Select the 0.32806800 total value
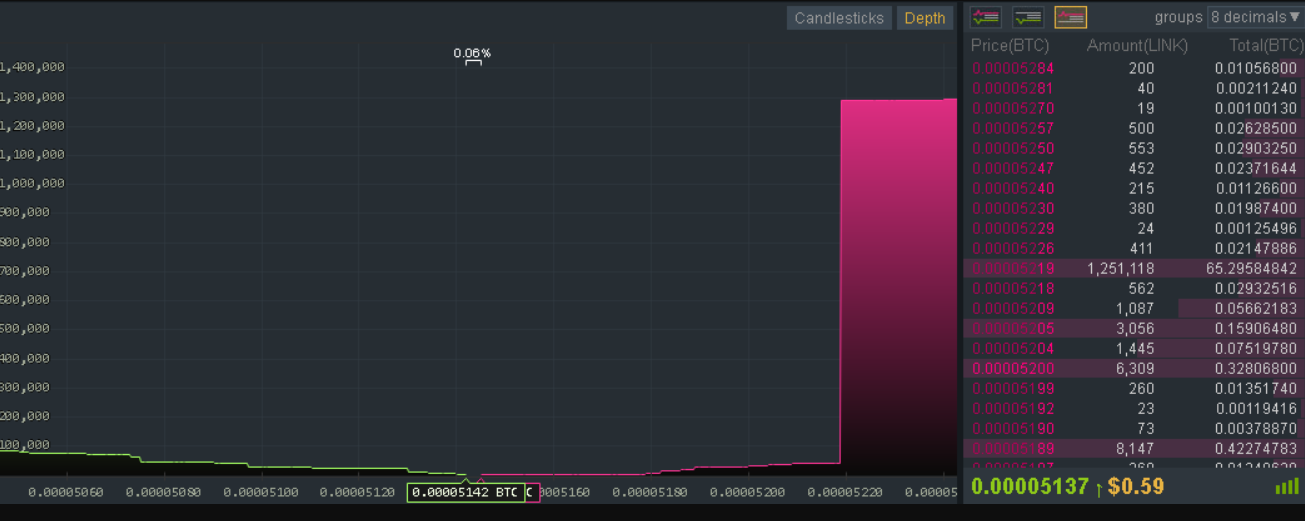The height and width of the screenshot is (521, 1305). tap(1256, 368)
